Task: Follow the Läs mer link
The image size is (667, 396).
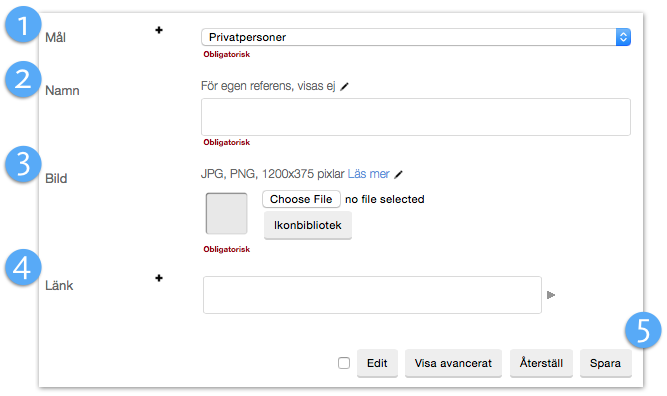Action: tap(368, 174)
